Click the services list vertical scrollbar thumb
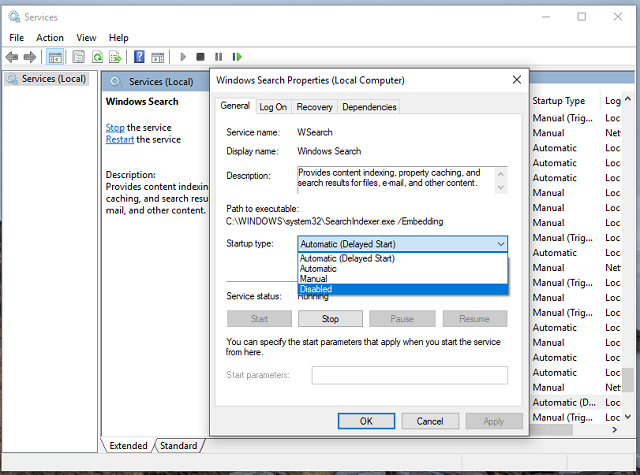640x475 pixels. tap(628, 379)
